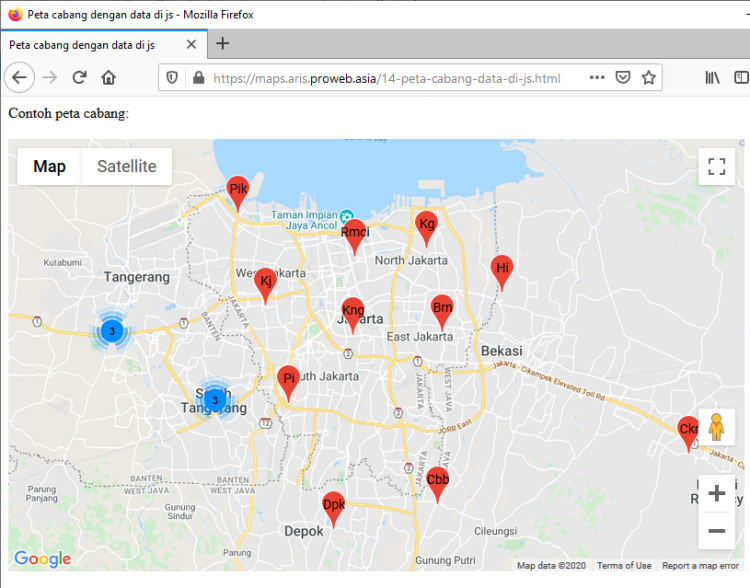Click the Depok city label
The height and width of the screenshot is (588, 750).
pos(304,532)
